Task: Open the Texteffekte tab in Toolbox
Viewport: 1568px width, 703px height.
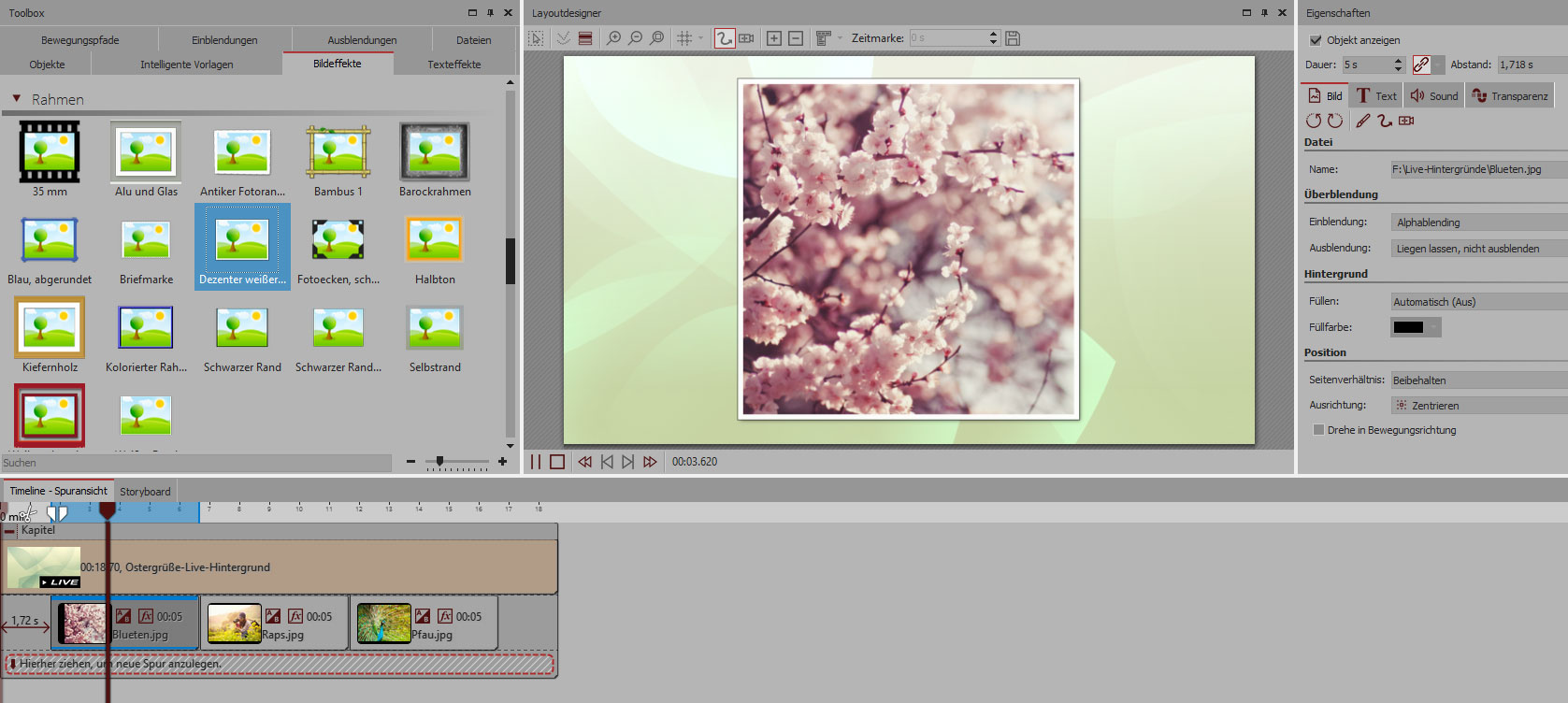Action: [x=454, y=65]
